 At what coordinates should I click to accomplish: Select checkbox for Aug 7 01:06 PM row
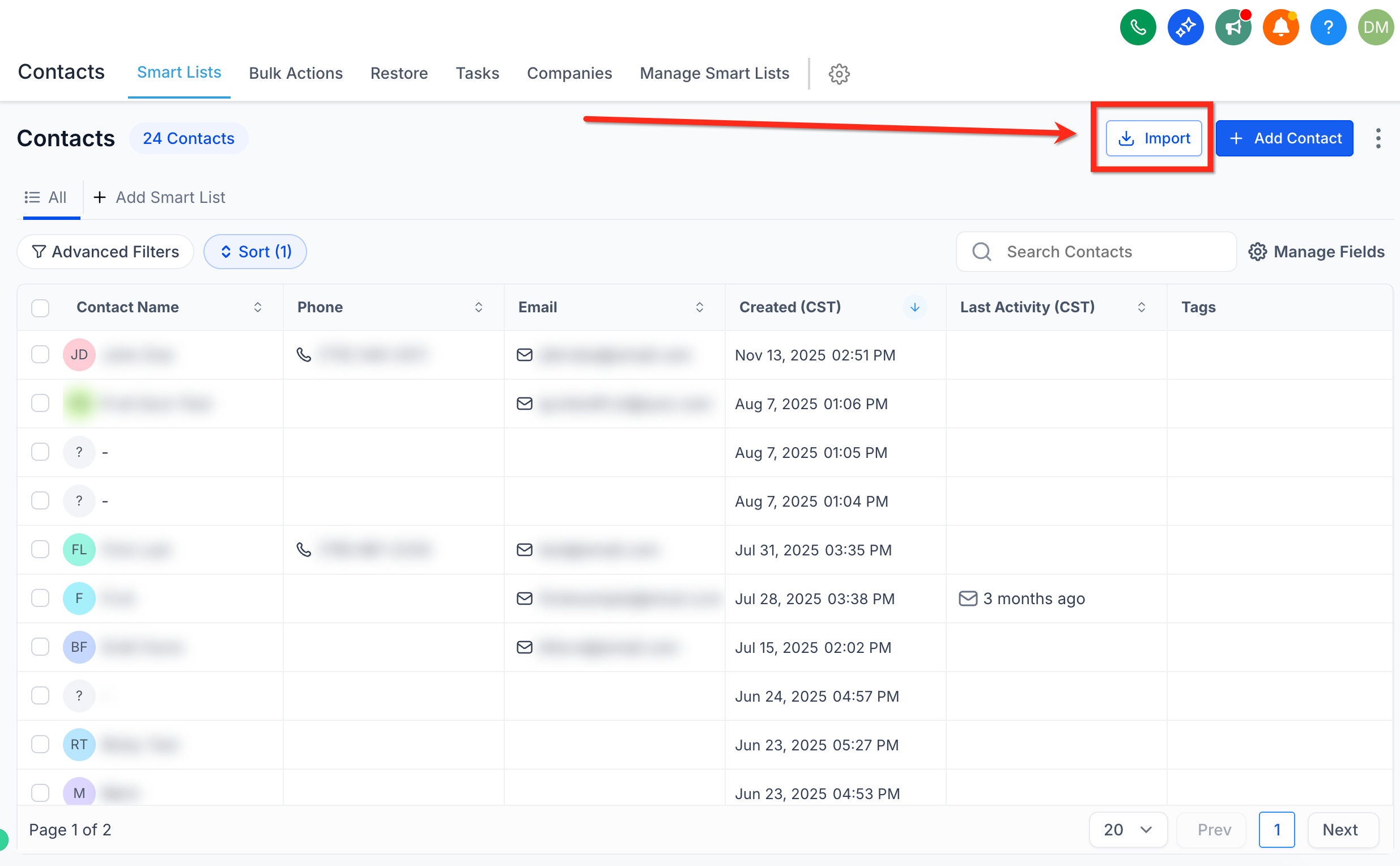[40, 402]
